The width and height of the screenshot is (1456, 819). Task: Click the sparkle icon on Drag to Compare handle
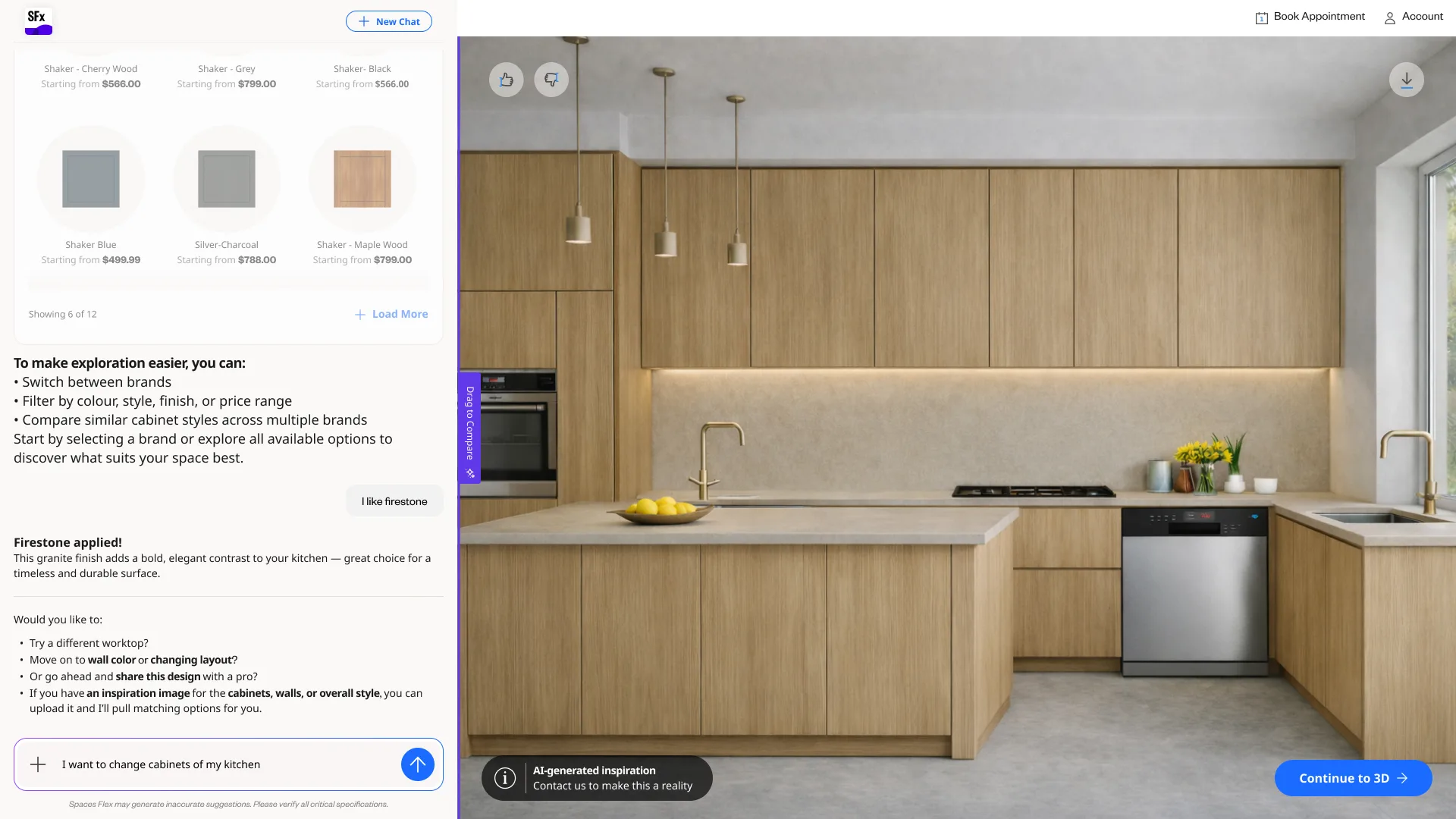pyautogui.click(x=470, y=473)
